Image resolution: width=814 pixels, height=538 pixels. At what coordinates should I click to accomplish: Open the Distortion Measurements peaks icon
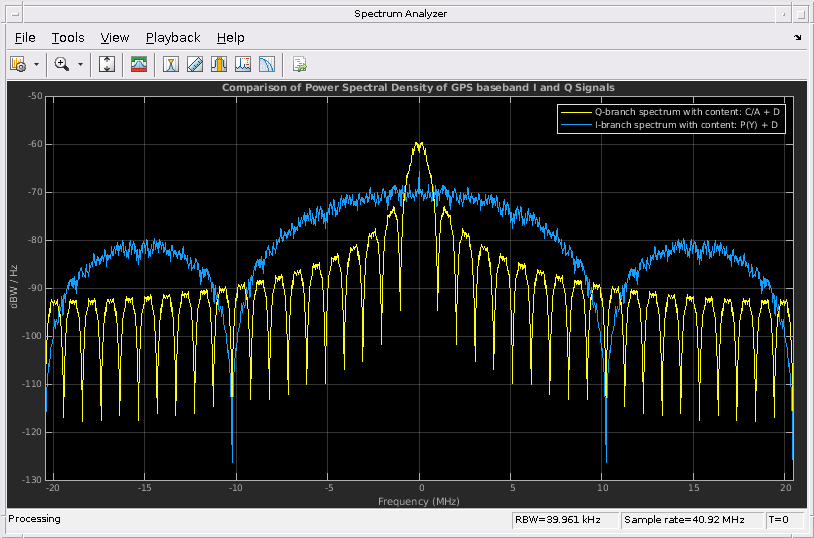[243, 65]
